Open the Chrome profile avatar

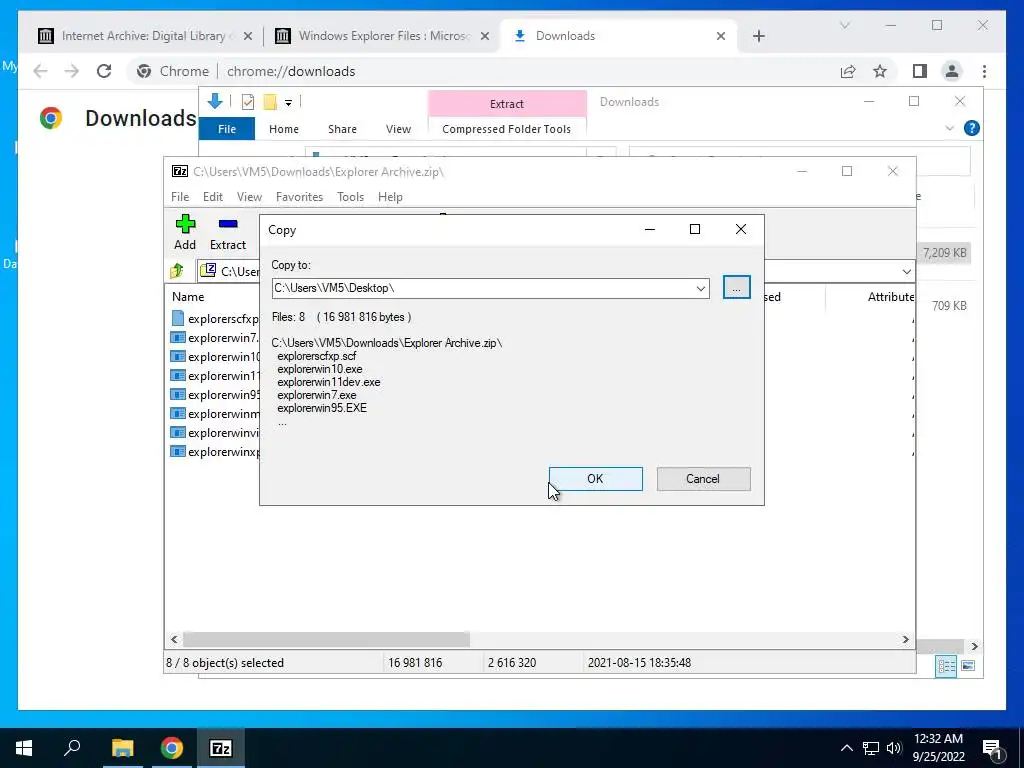coord(952,71)
